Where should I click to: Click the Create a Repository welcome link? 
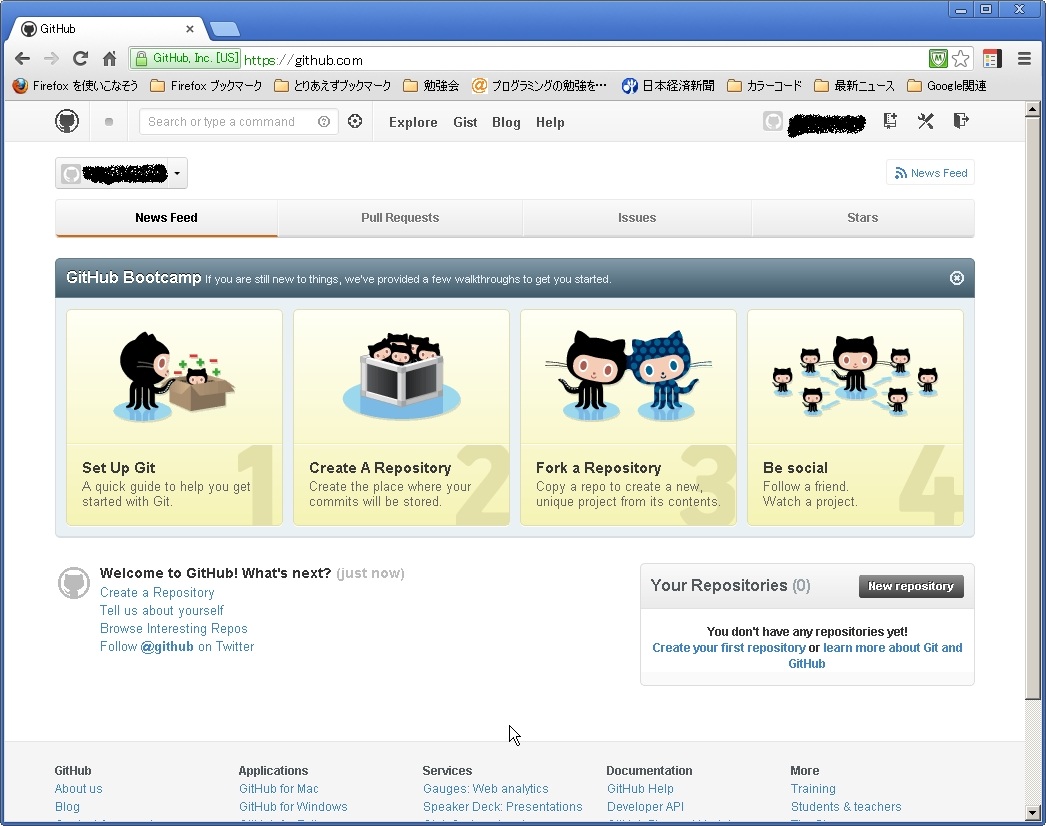[x=157, y=592]
